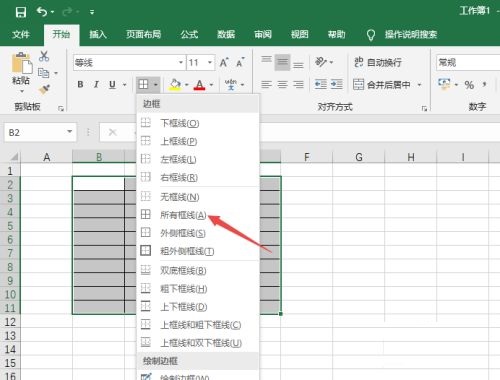Click the 常规 number format box
Image resolution: width=500 pixels, height=380 pixels.
[468, 62]
